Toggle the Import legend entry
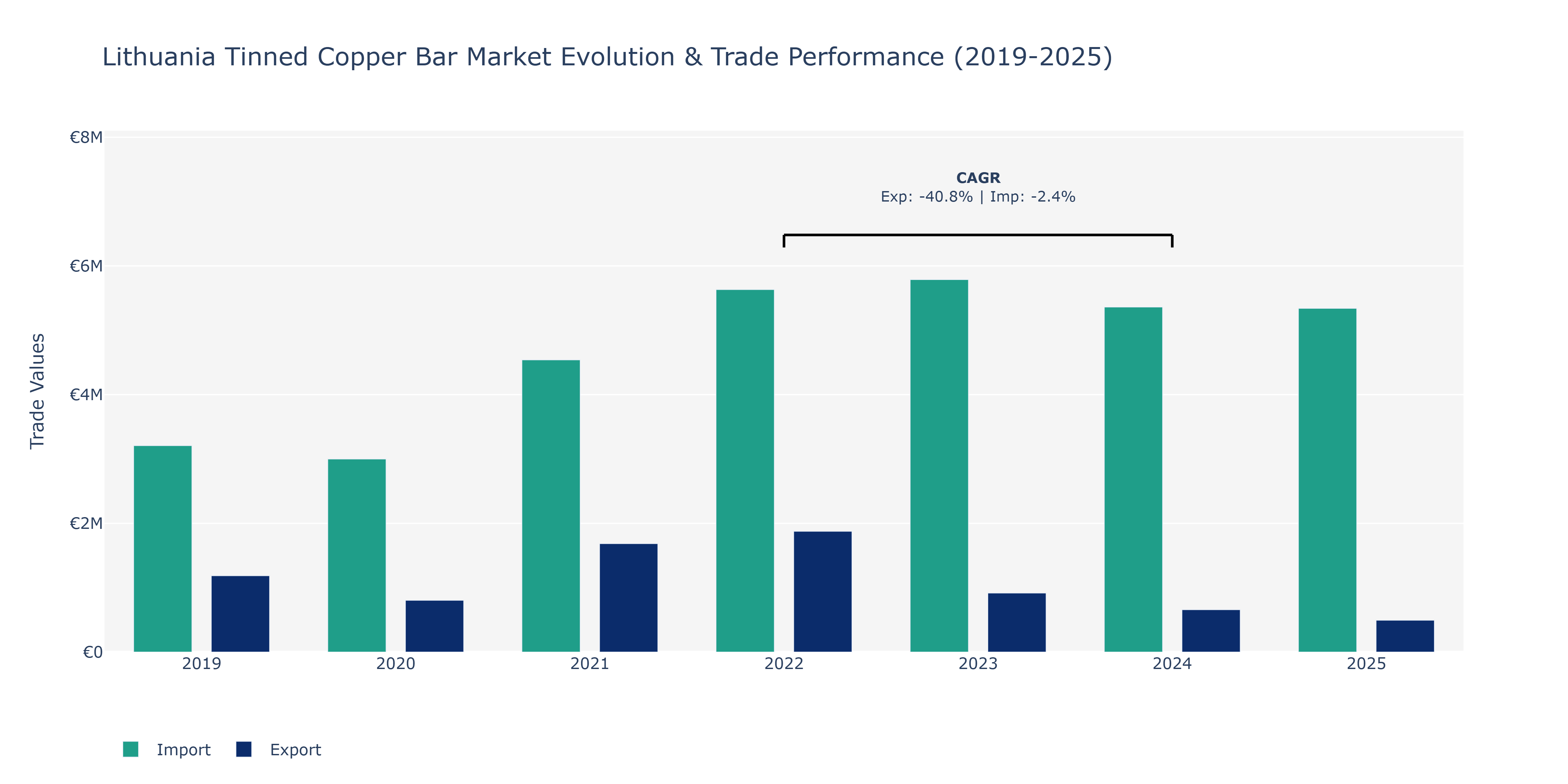 point(167,749)
